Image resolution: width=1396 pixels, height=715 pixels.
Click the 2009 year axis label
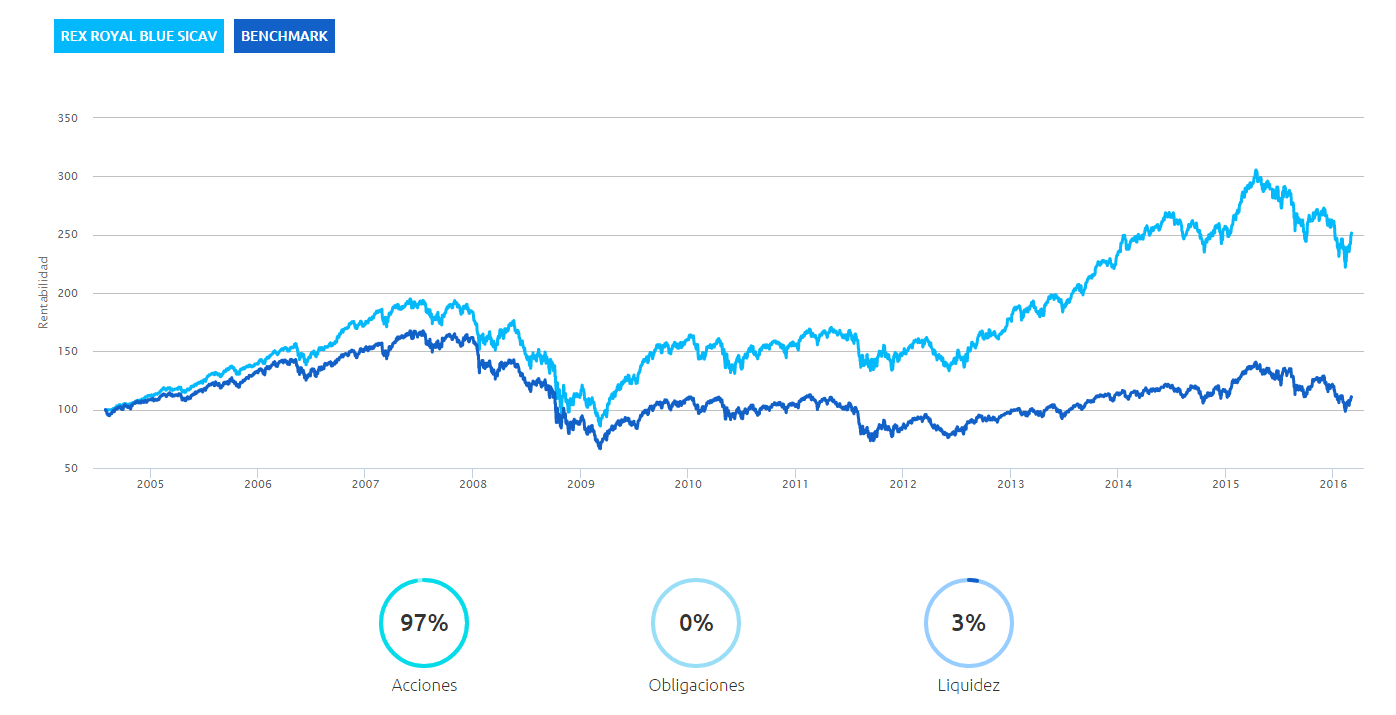tap(580, 485)
